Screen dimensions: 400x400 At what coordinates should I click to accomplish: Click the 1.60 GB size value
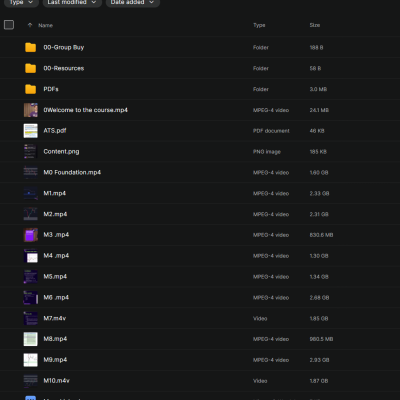point(319,173)
